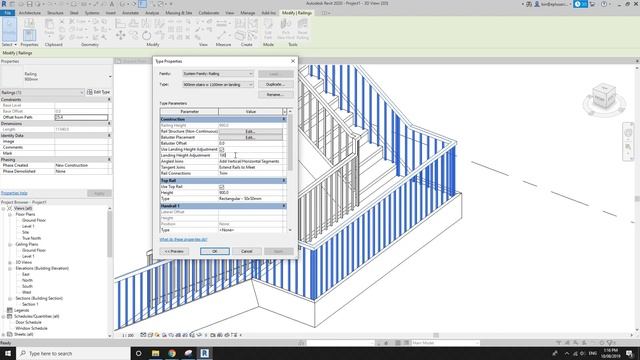Toggle Use Top Rail checkbox
This screenshot has width=640, height=360.
tap(222, 187)
